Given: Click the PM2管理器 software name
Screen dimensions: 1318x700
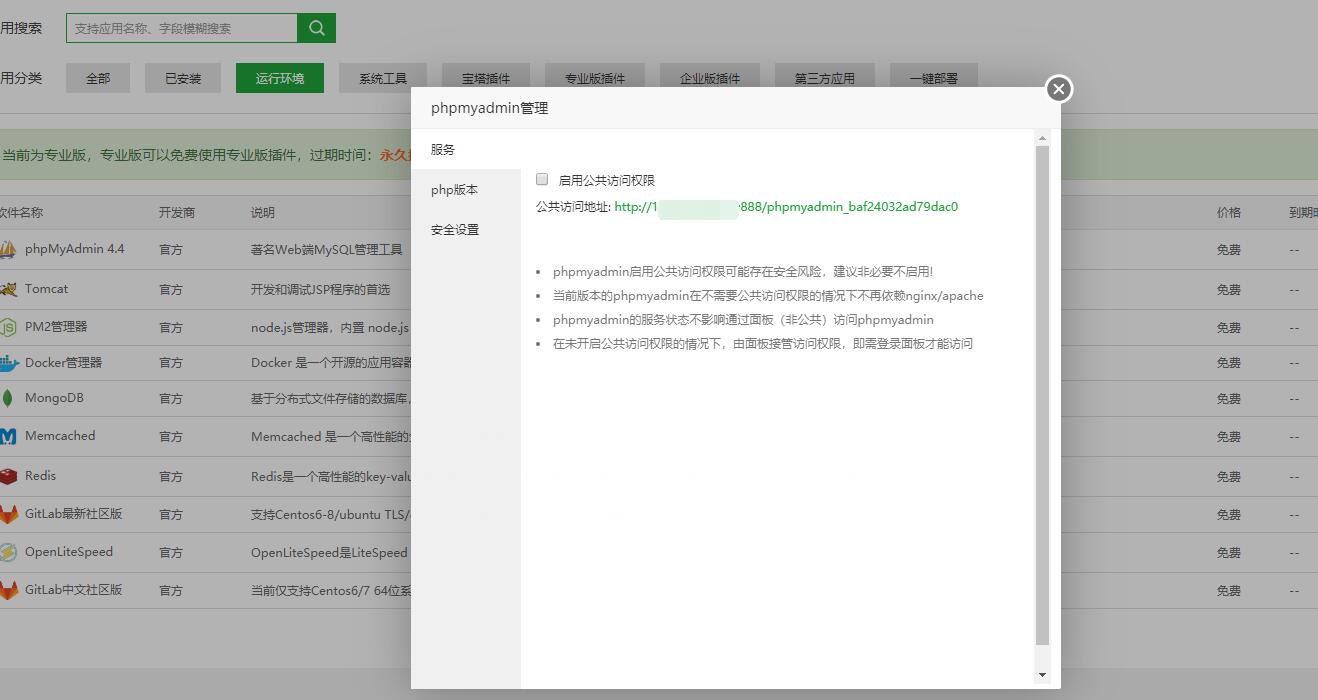Looking at the screenshot, I should (56, 327).
